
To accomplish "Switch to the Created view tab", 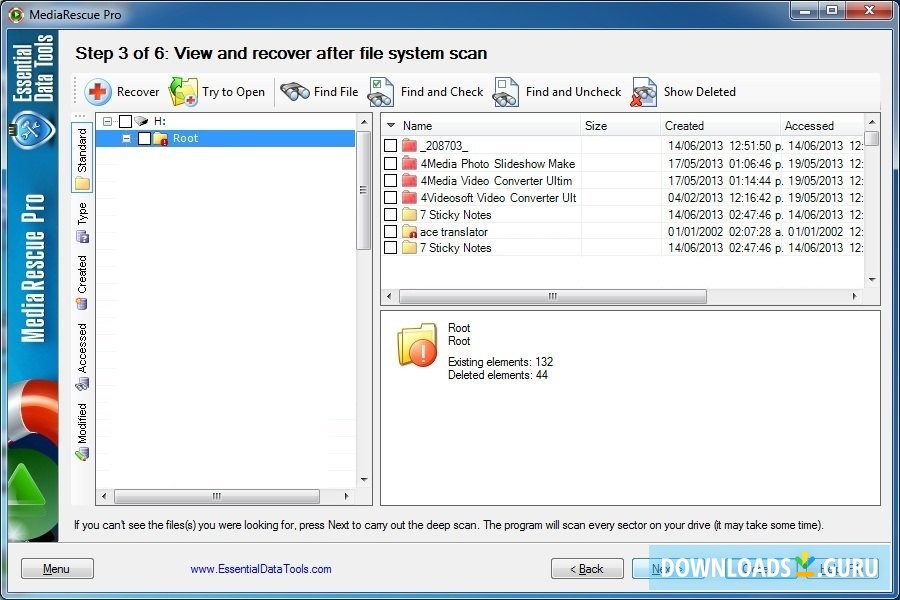I will (x=82, y=282).
